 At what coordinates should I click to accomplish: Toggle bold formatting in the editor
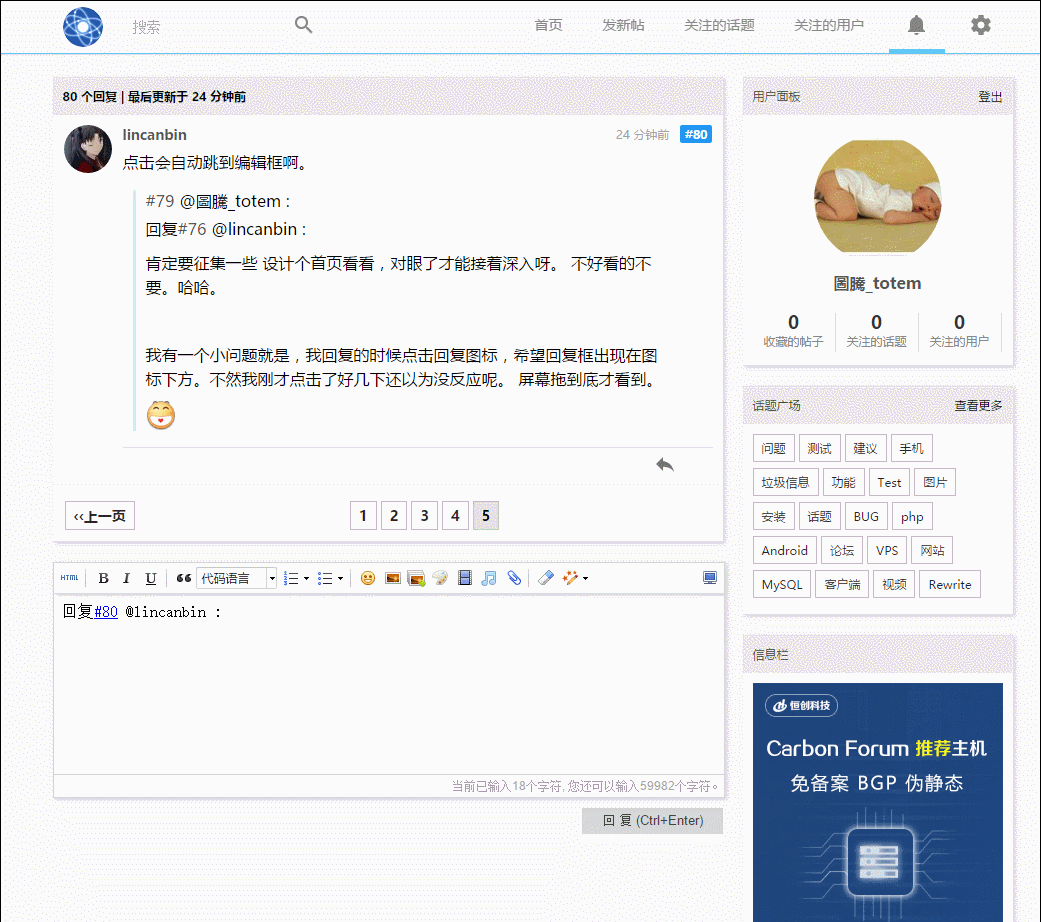pyautogui.click(x=104, y=578)
